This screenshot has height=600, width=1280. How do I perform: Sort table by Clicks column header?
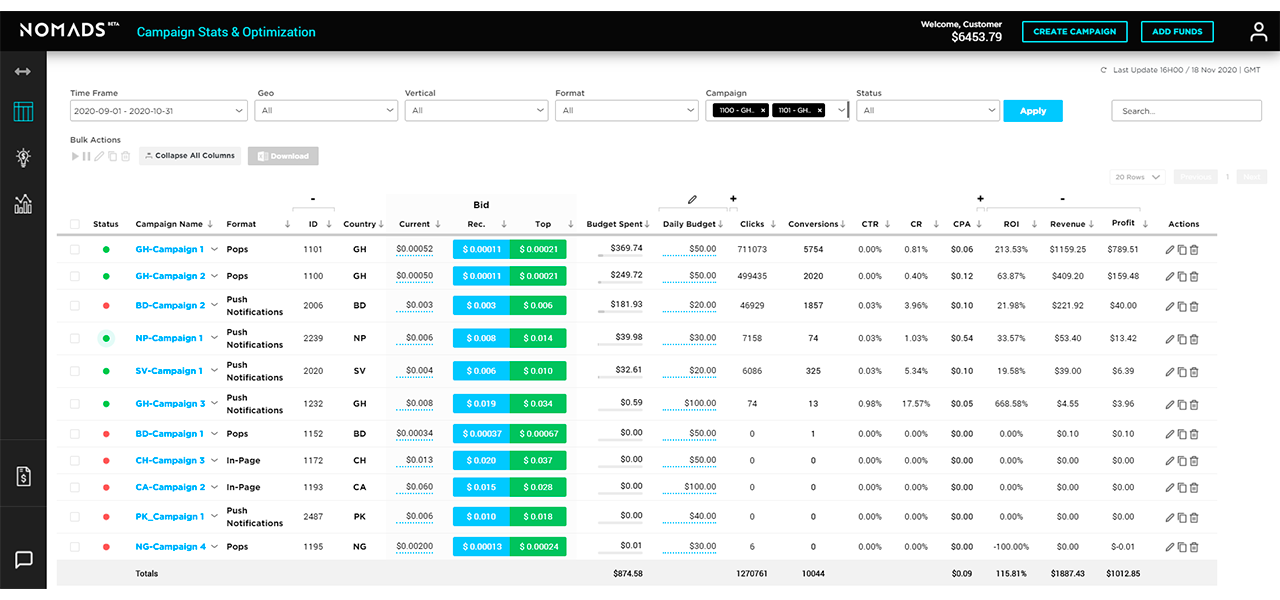click(x=751, y=224)
